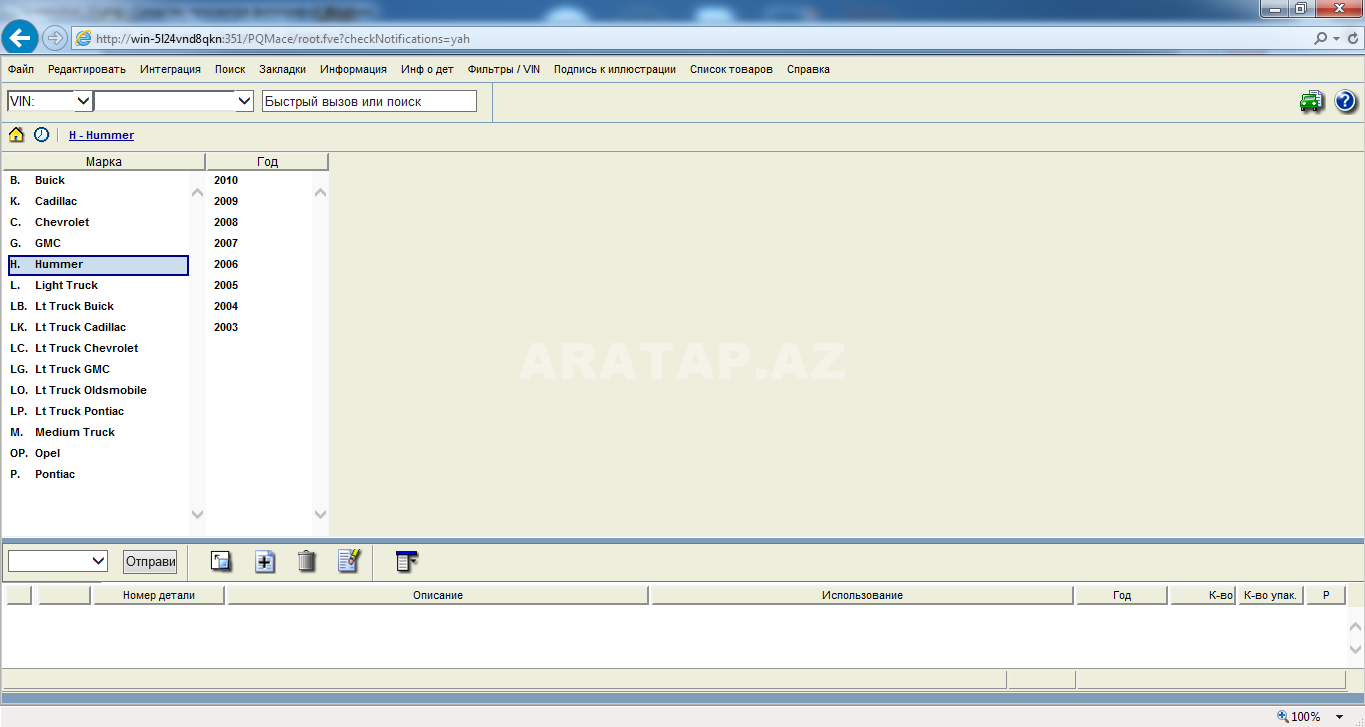Viewport: 1365px width, 727px height.
Task: Select Hummer in the Марка list
Action: coord(98,265)
